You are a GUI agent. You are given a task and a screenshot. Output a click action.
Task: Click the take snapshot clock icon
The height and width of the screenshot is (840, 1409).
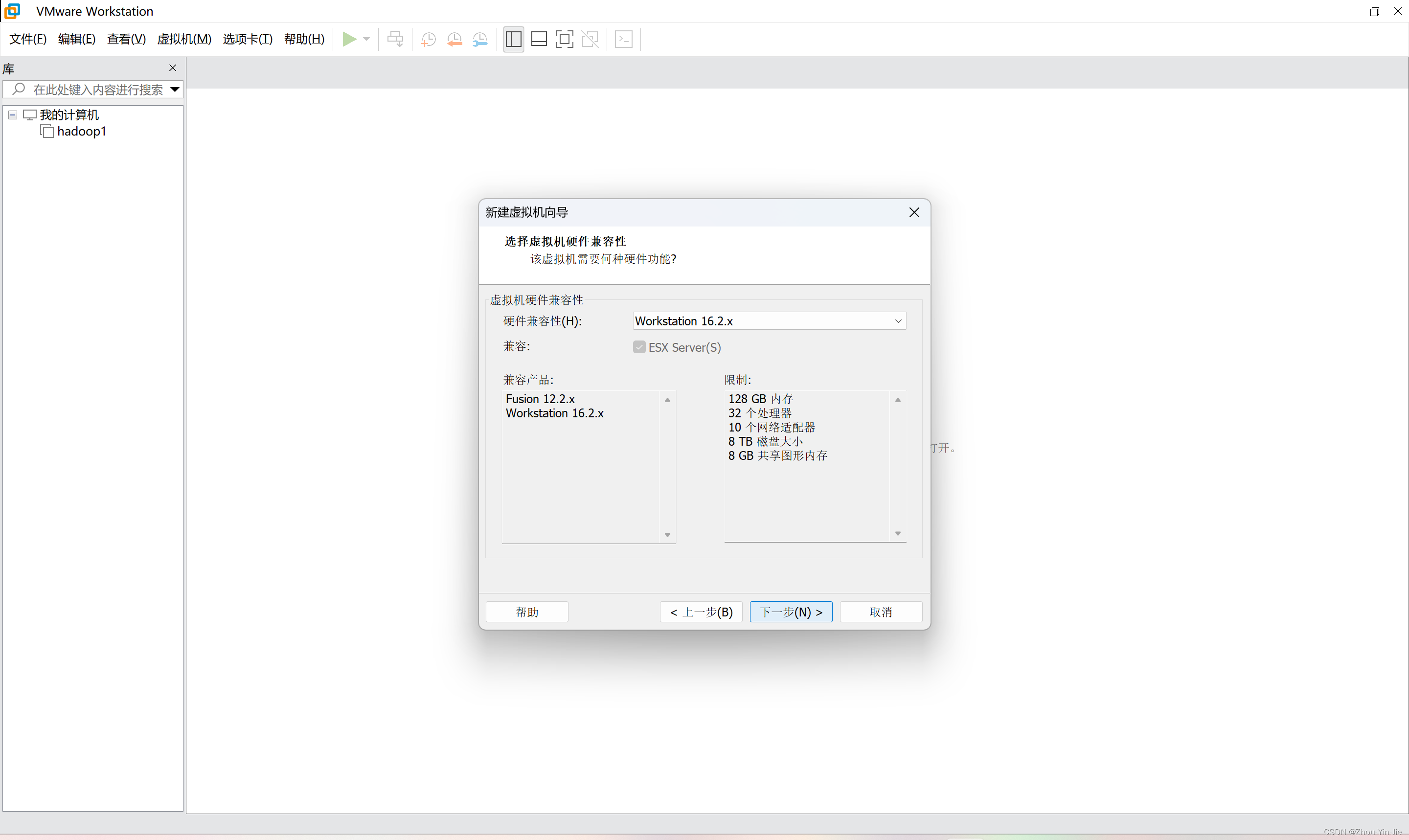429,39
